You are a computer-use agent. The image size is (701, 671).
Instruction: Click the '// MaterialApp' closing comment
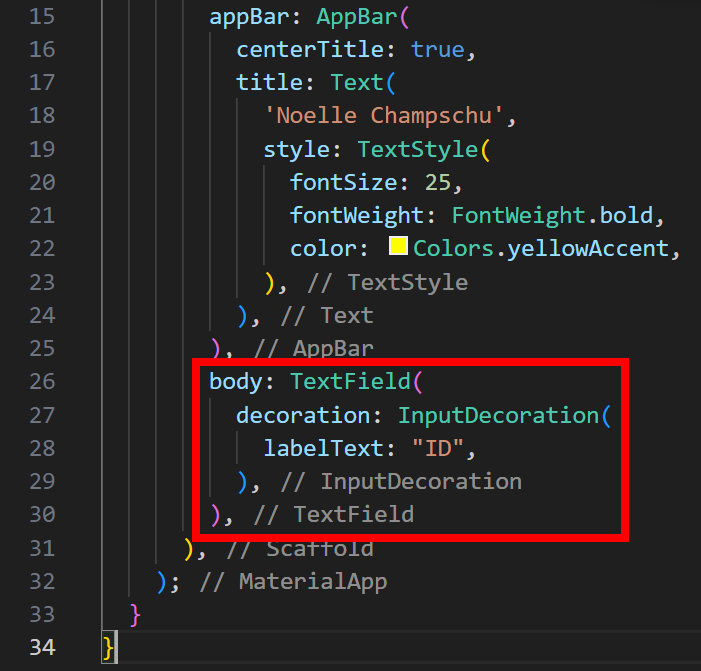[293, 582]
